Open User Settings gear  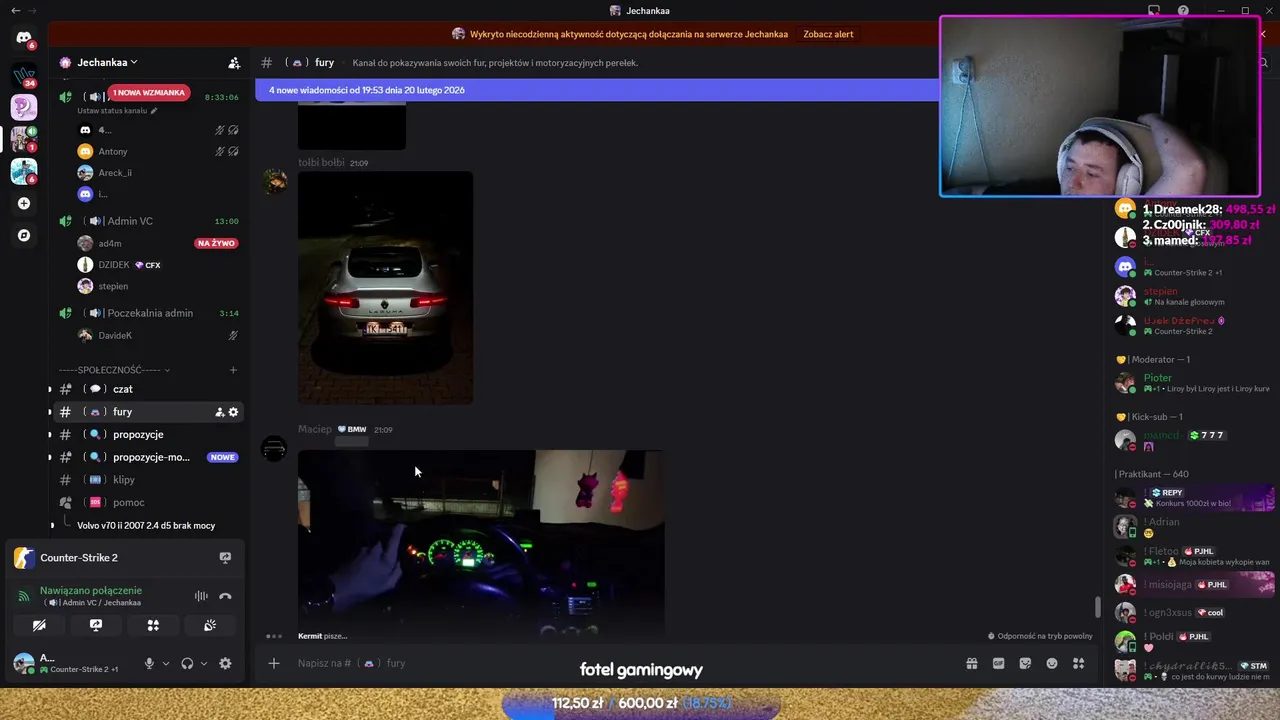click(225, 663)
